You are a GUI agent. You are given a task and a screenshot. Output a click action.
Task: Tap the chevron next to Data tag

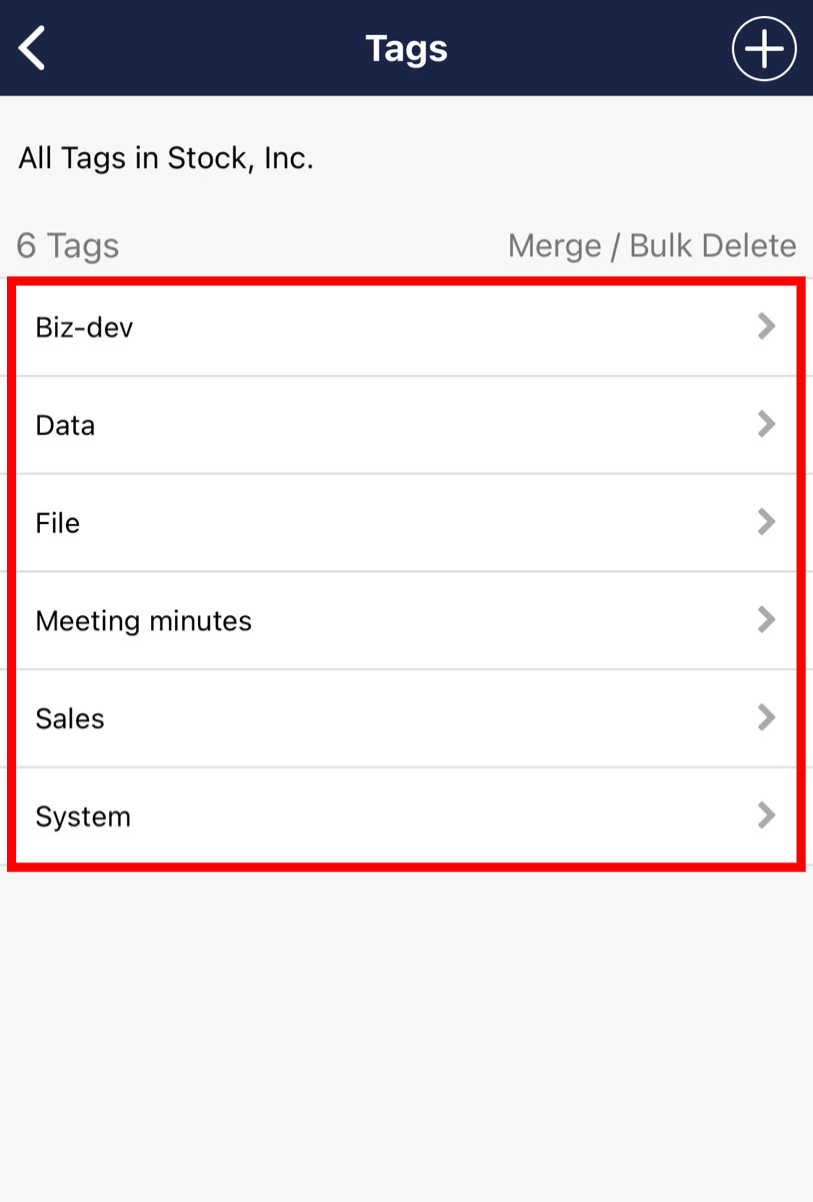click(767, 423)
